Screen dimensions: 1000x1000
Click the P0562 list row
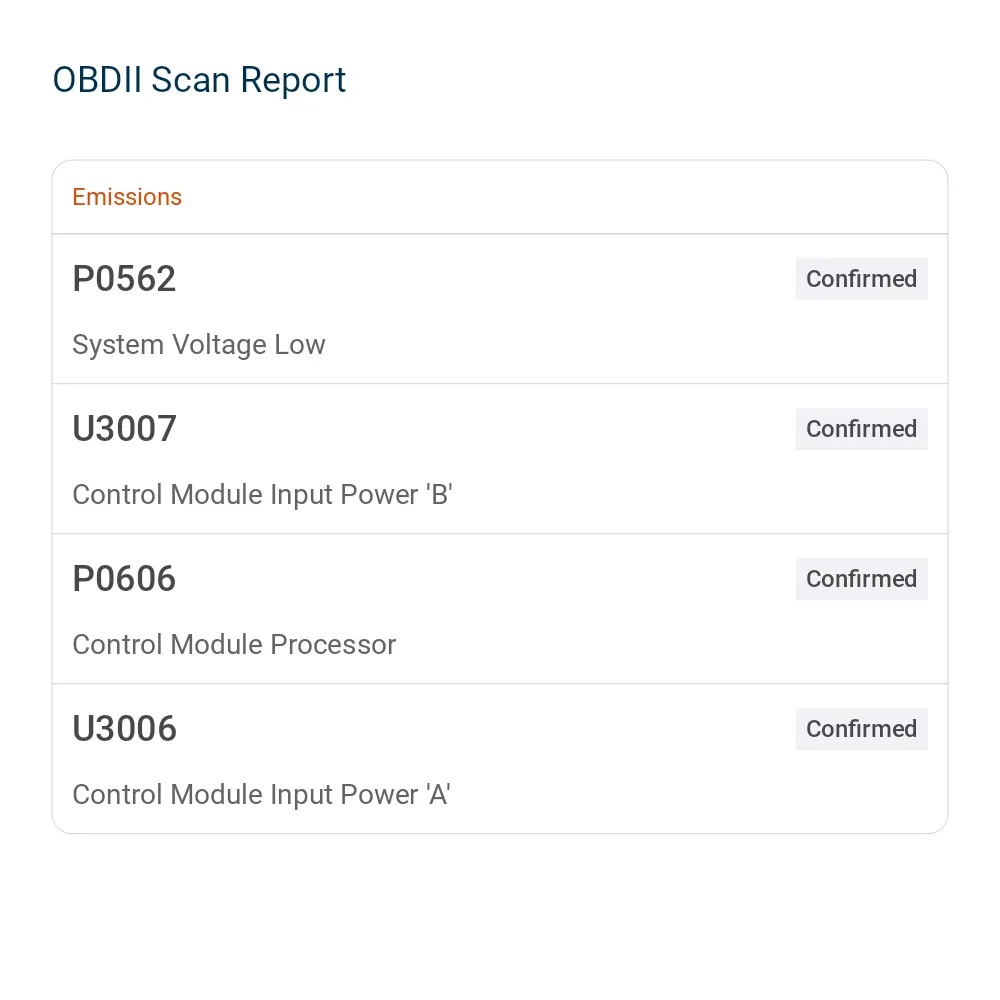pos(500,309)
